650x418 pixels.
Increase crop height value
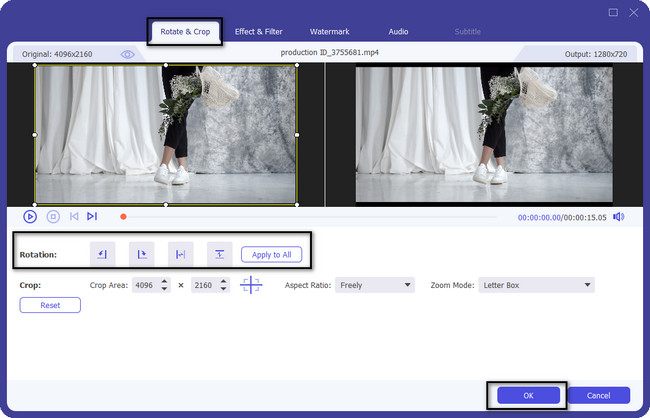223,282
